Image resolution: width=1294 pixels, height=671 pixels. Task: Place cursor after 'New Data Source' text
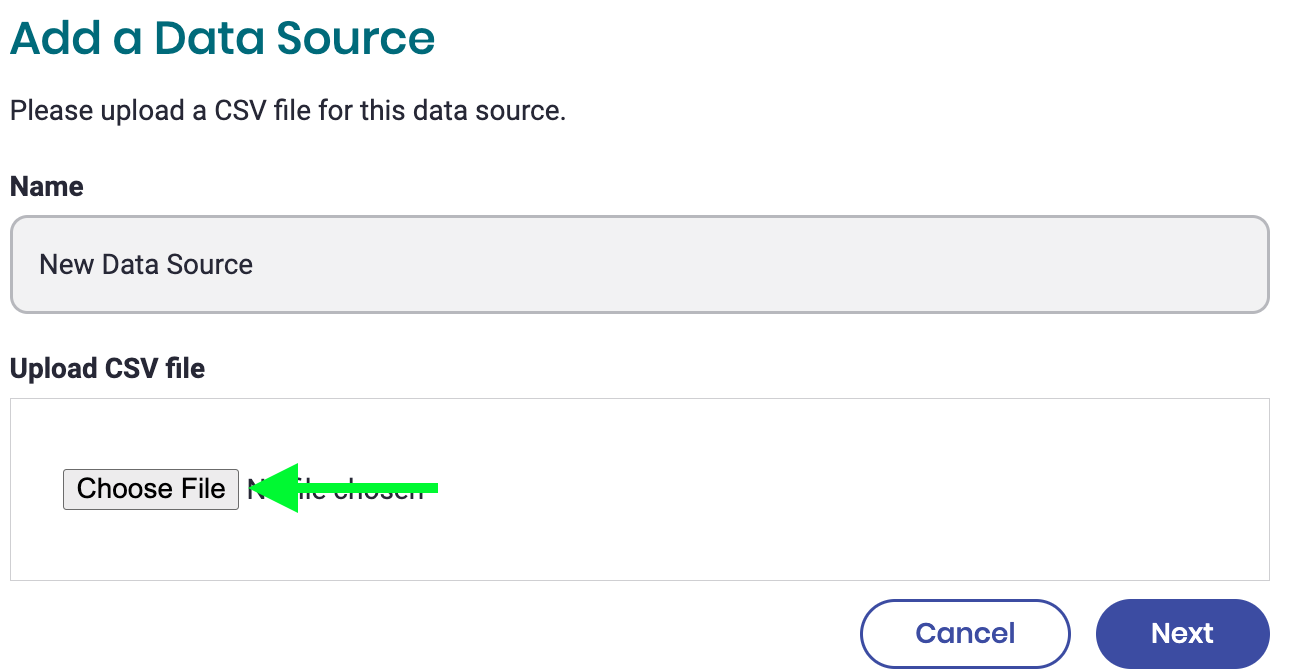pos(256,265)
